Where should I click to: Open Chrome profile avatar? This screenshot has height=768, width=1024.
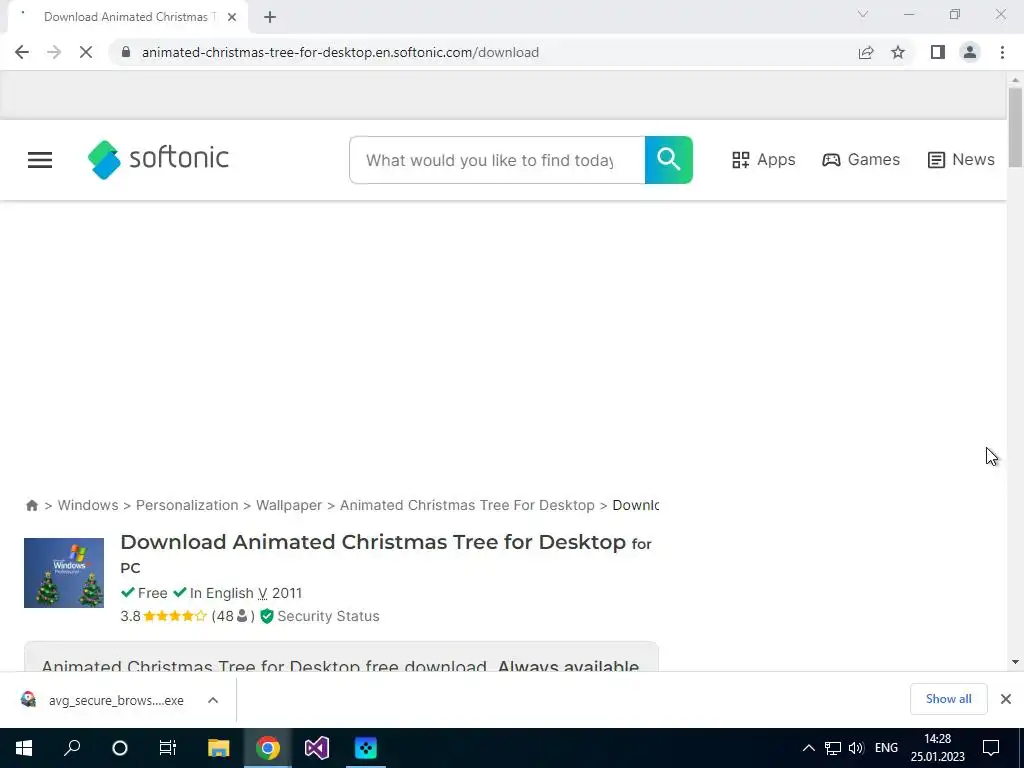coord(970,52)
